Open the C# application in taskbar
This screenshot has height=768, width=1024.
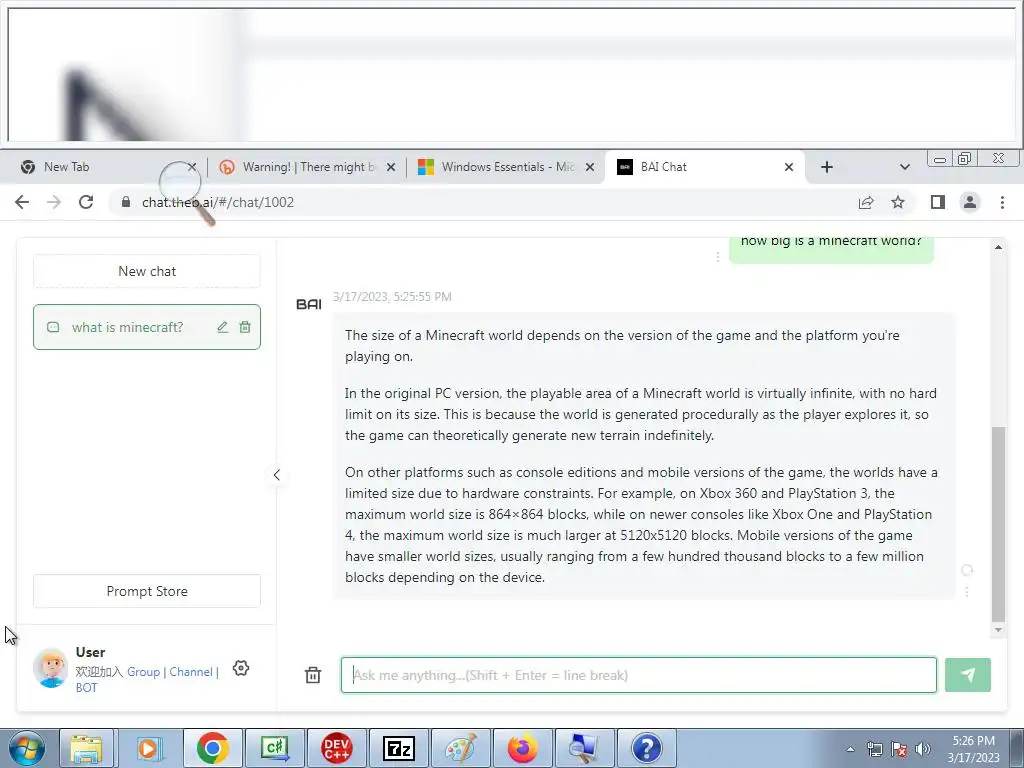coord(274,748)
